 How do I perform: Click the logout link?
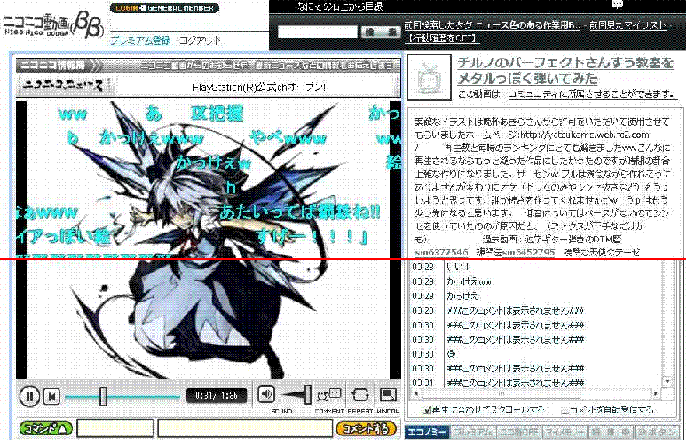[x=200, y=41]
